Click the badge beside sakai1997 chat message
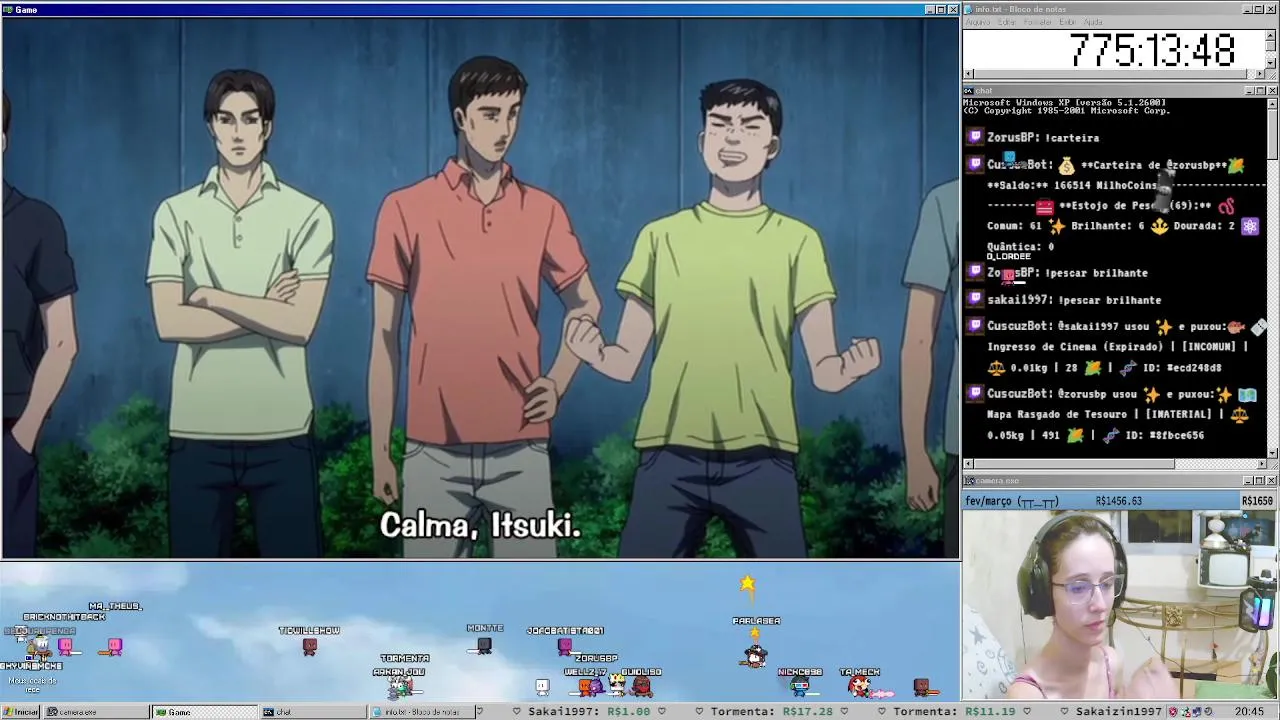The height and width of the screenshot is (720, 1280). 975,299
